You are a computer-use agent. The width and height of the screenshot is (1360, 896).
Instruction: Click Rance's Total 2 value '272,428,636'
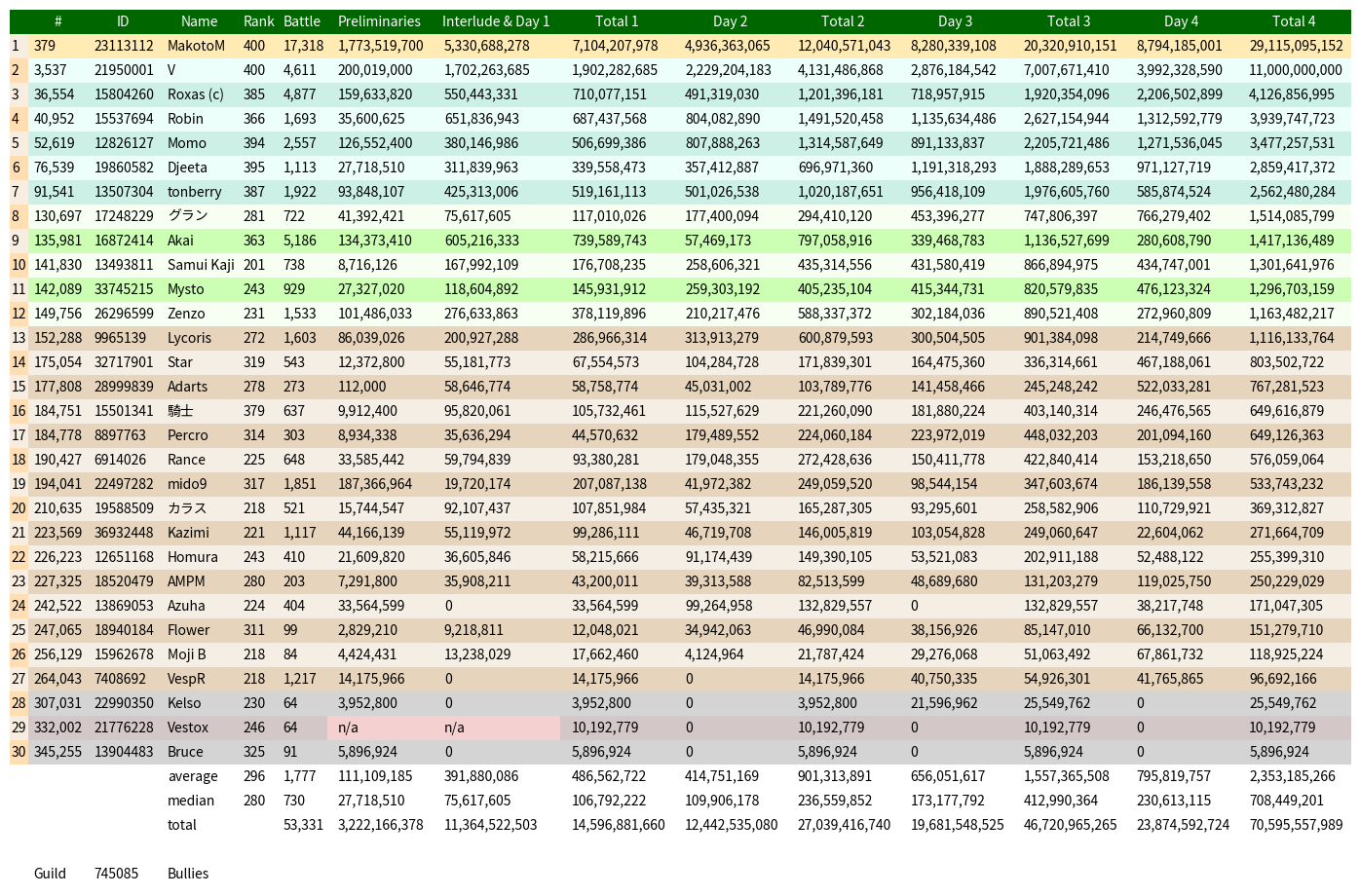coord(835,460)
